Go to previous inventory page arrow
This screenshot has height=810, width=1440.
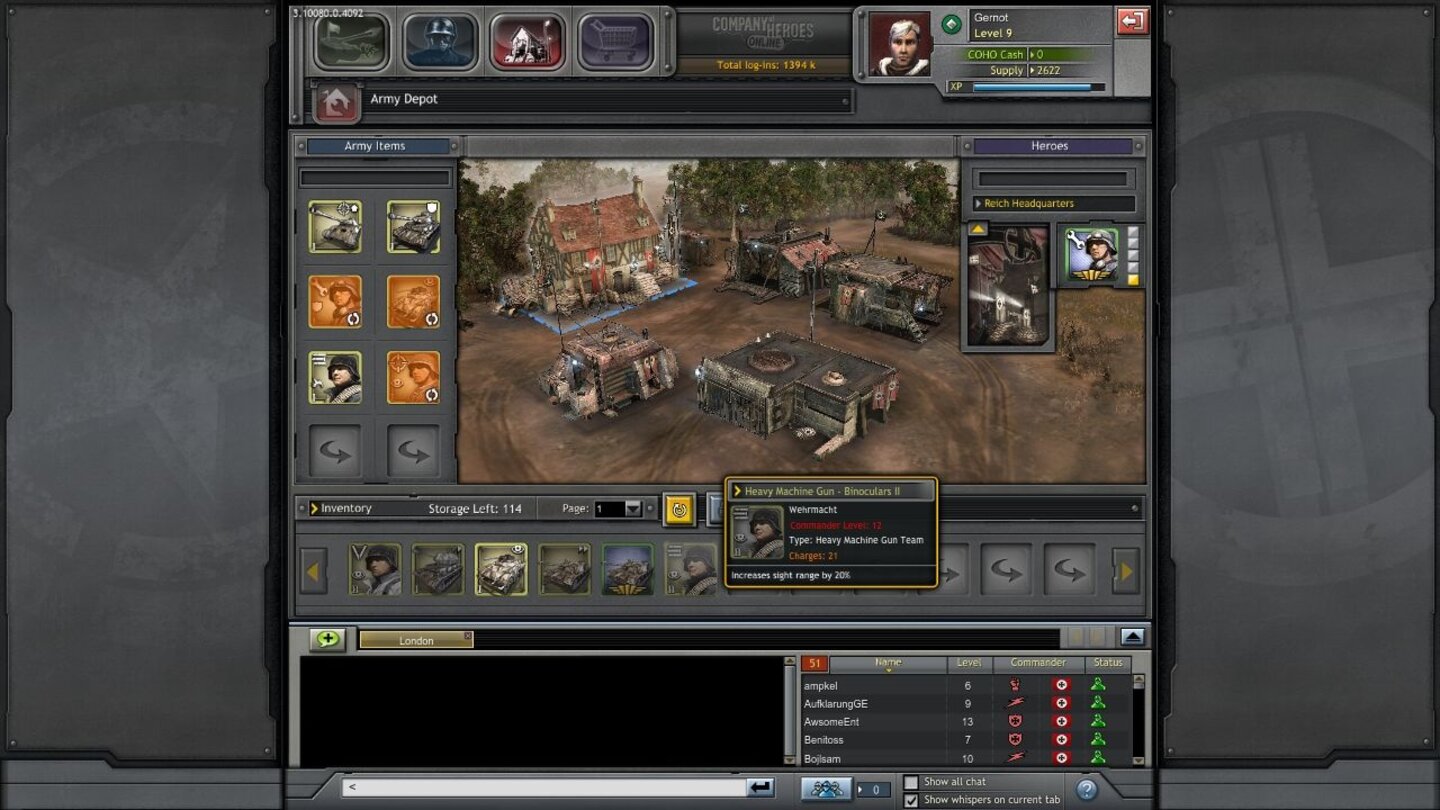(x=313, y=571)
